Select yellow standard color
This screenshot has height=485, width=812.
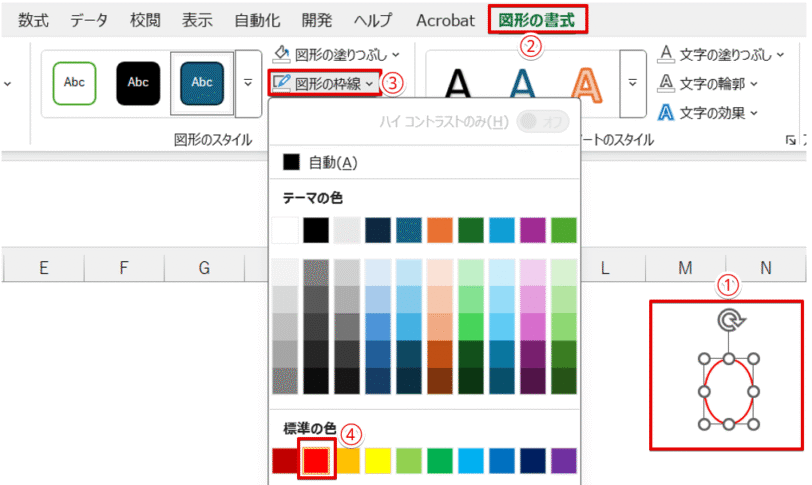point(378,461)
